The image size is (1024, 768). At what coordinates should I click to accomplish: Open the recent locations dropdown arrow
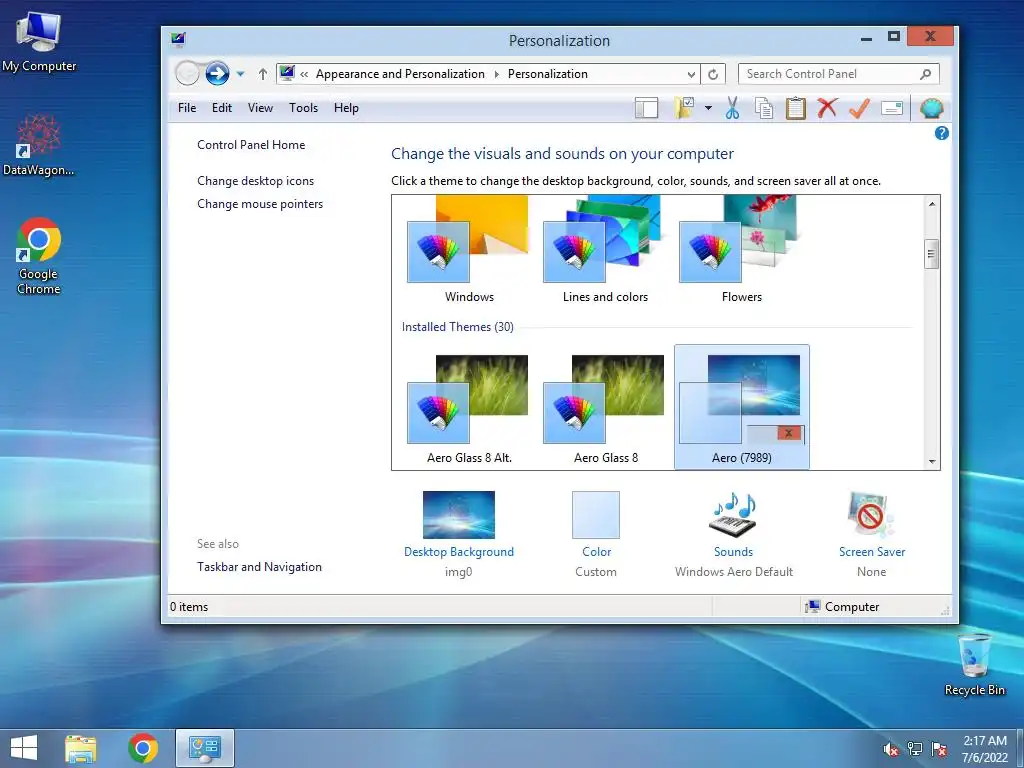[240, 74]
